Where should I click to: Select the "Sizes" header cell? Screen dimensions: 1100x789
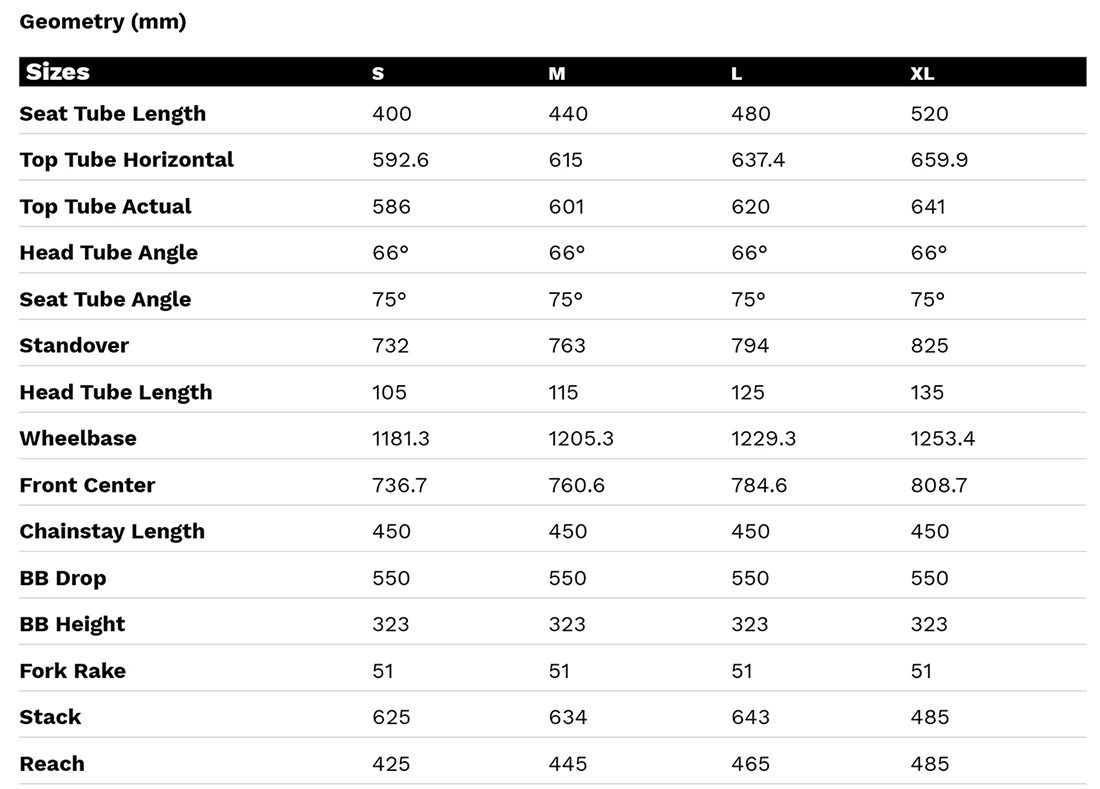[58, 73]
